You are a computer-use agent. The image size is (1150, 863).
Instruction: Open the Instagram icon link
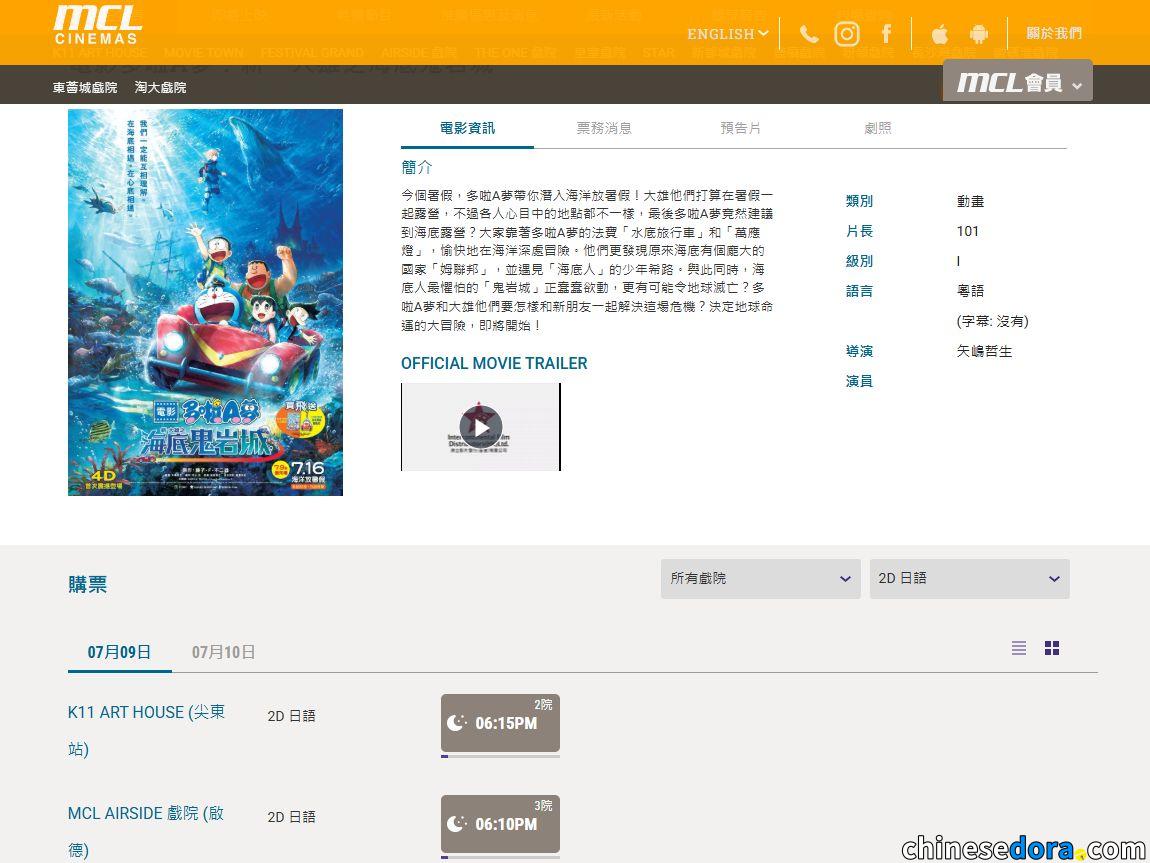pos(846,34)
